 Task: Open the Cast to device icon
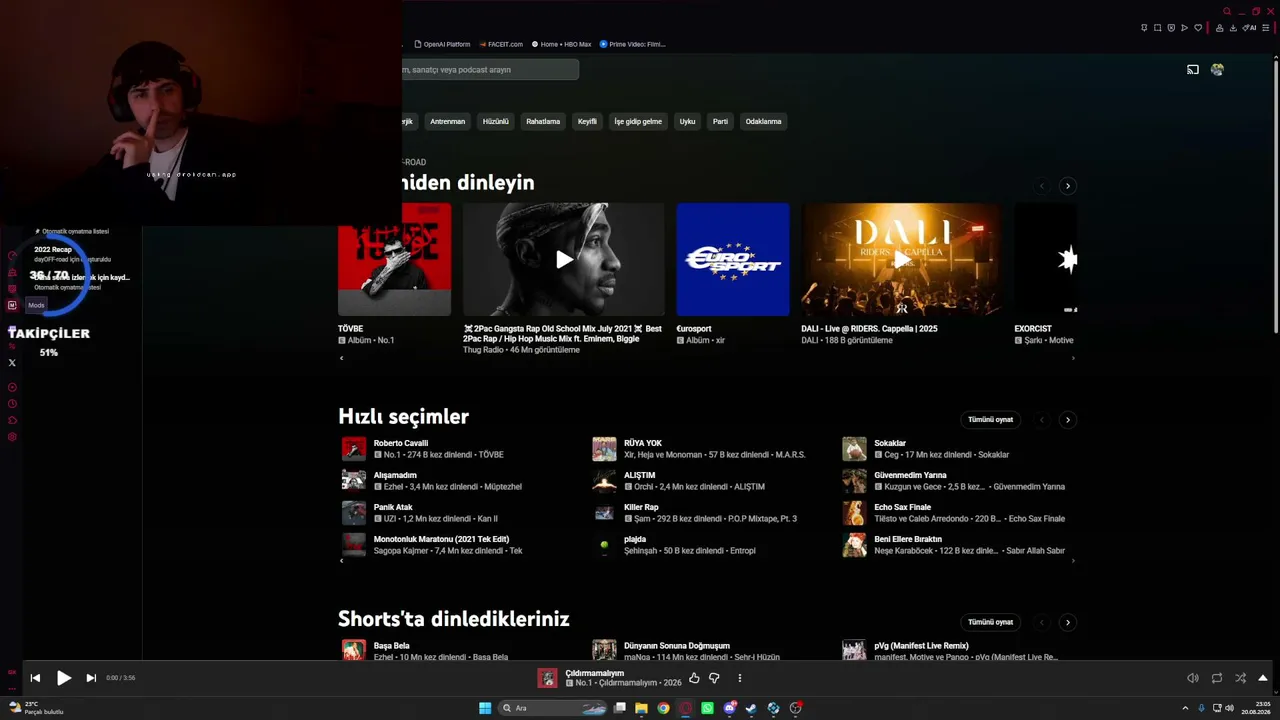coord(1193,70)
